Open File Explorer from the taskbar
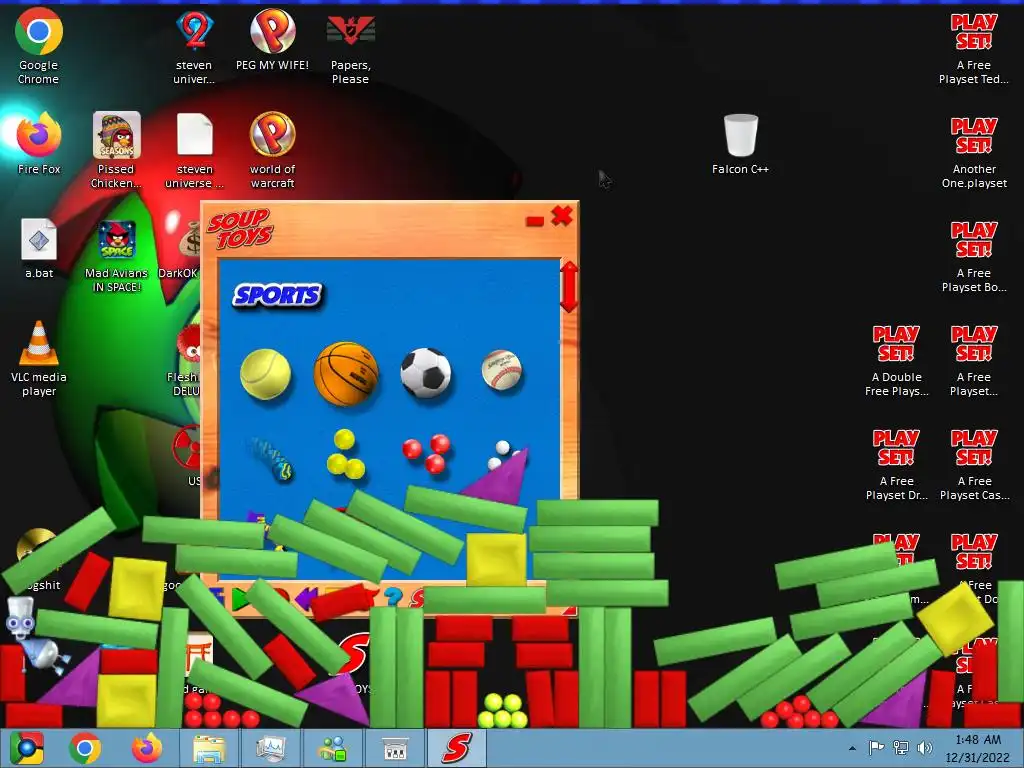 [208, 748]
